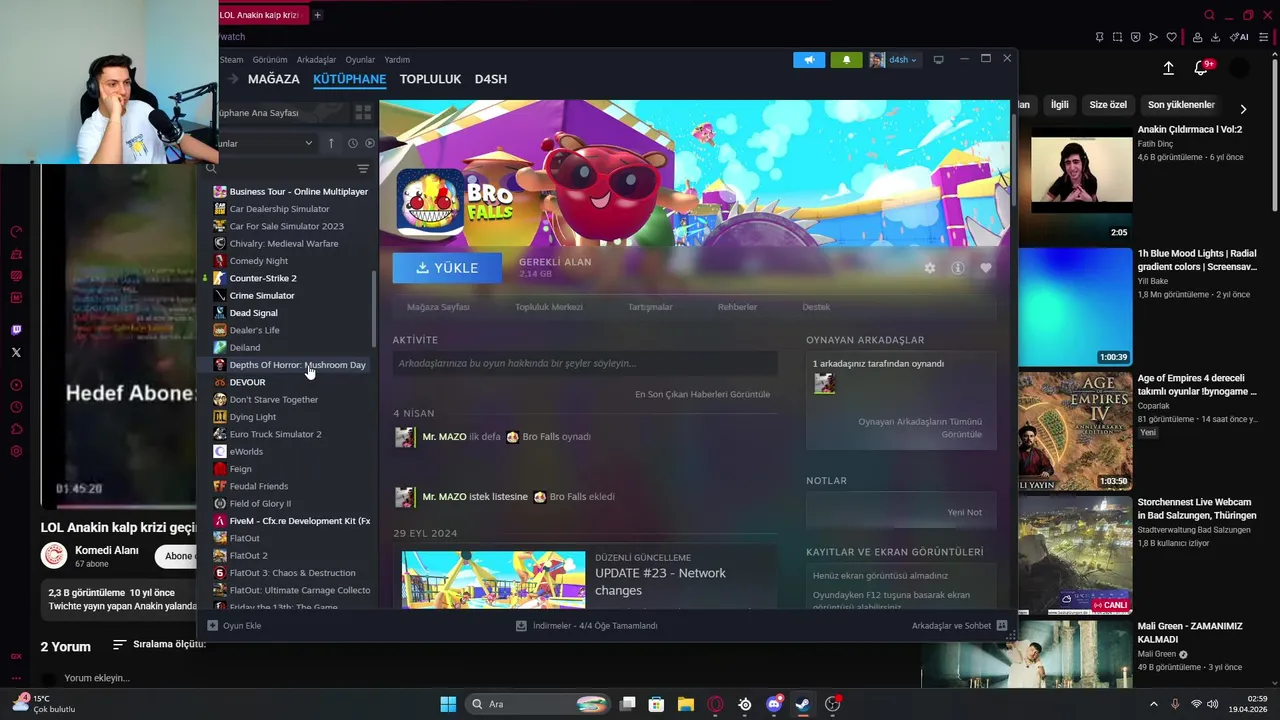1280x720 pixels.
Task: Open history clock in Opera GX sidebar
Action: (x=16, y=407)
